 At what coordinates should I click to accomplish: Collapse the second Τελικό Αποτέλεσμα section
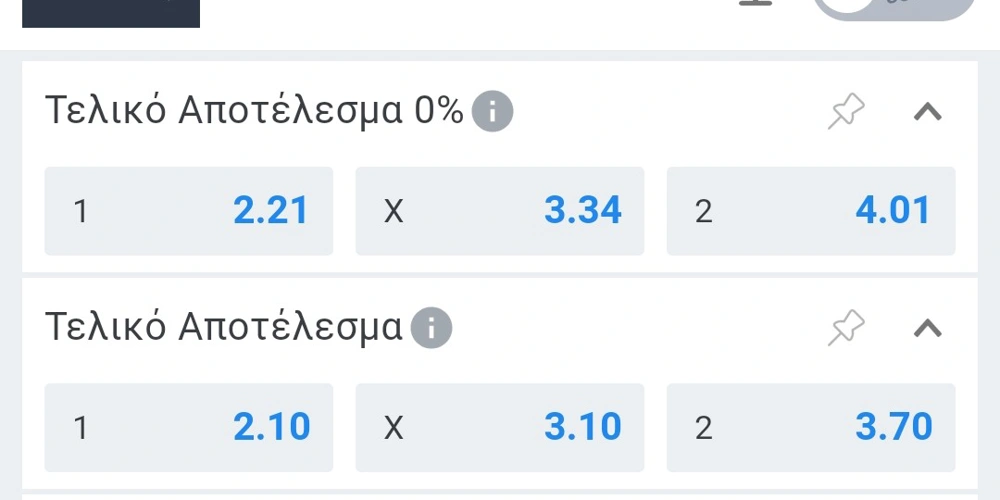click(928, 328)
